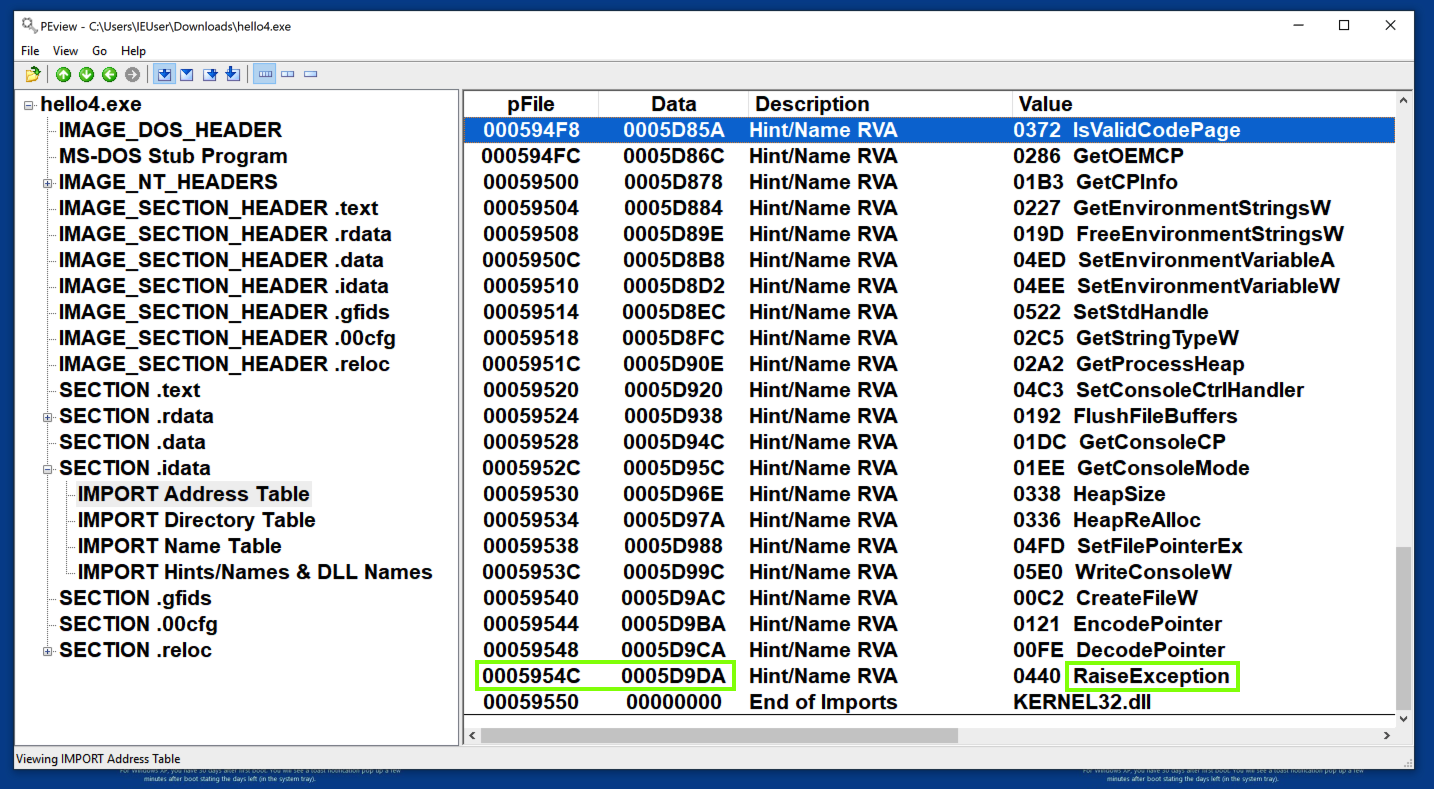
Task: Select IMPORT Hints/Names & DLL Names
Action: pyautogui.click(x=254, y=572)
